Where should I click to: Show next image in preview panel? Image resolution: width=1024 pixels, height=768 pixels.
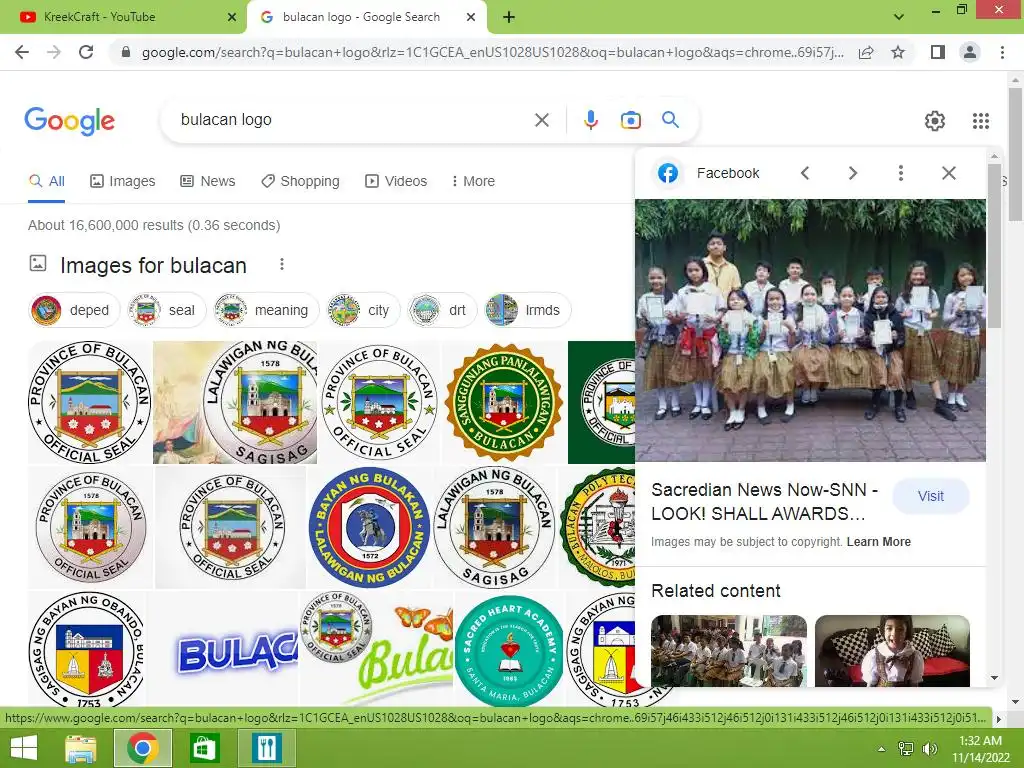(853, 173)
